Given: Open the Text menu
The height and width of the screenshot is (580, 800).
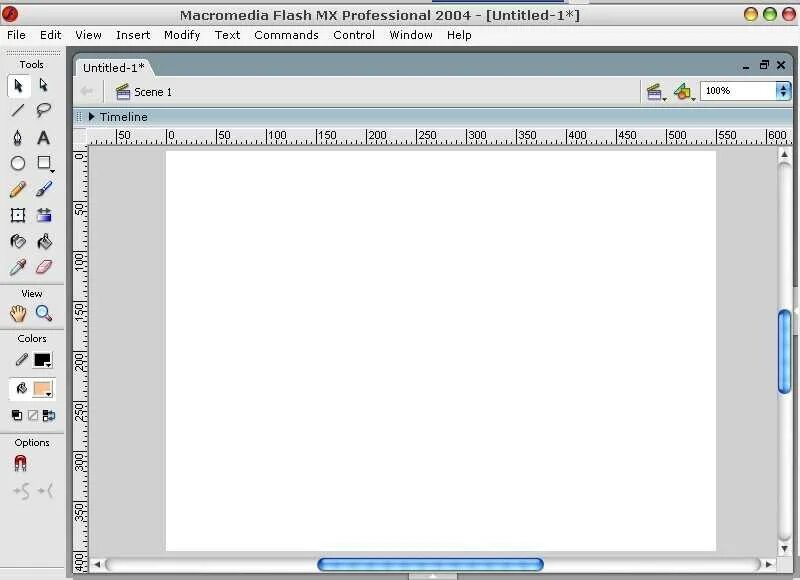Looking at the screenshot, I should coord(227,35).
